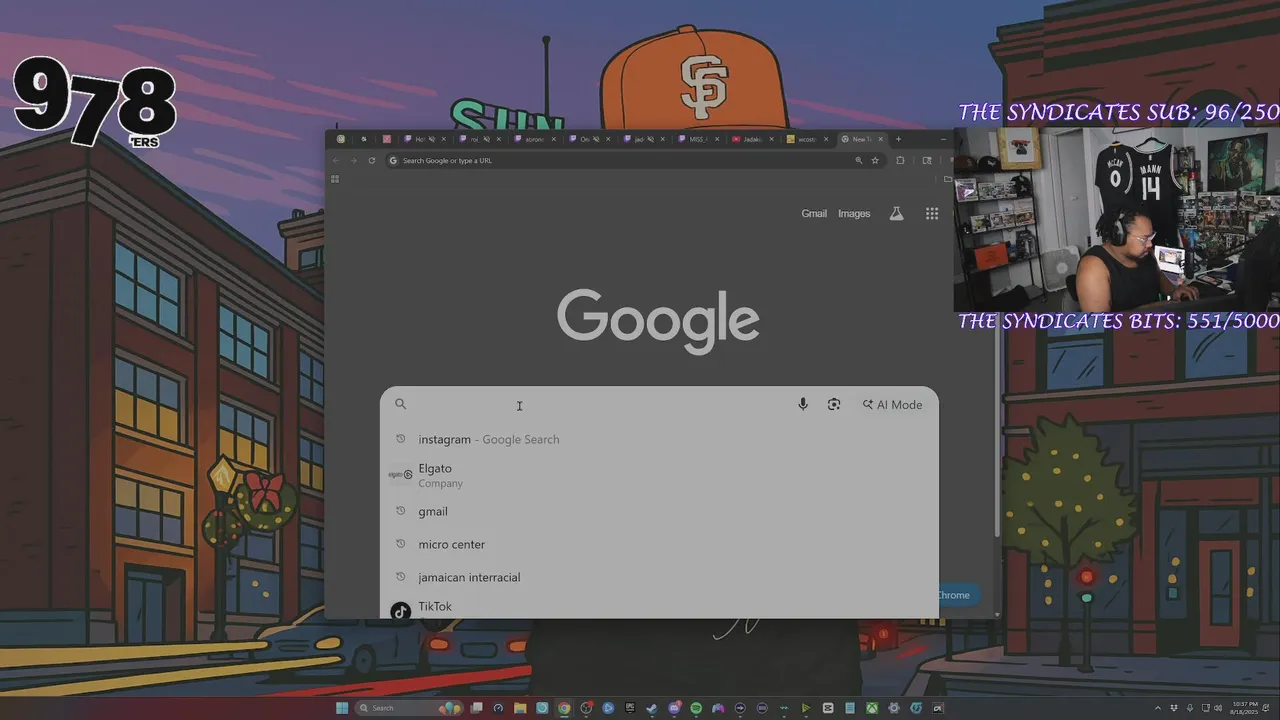The height and width of the screenshot is (720, 1280).
Task: Open a new Chrome tab with plus
Action: pos(898,139)
